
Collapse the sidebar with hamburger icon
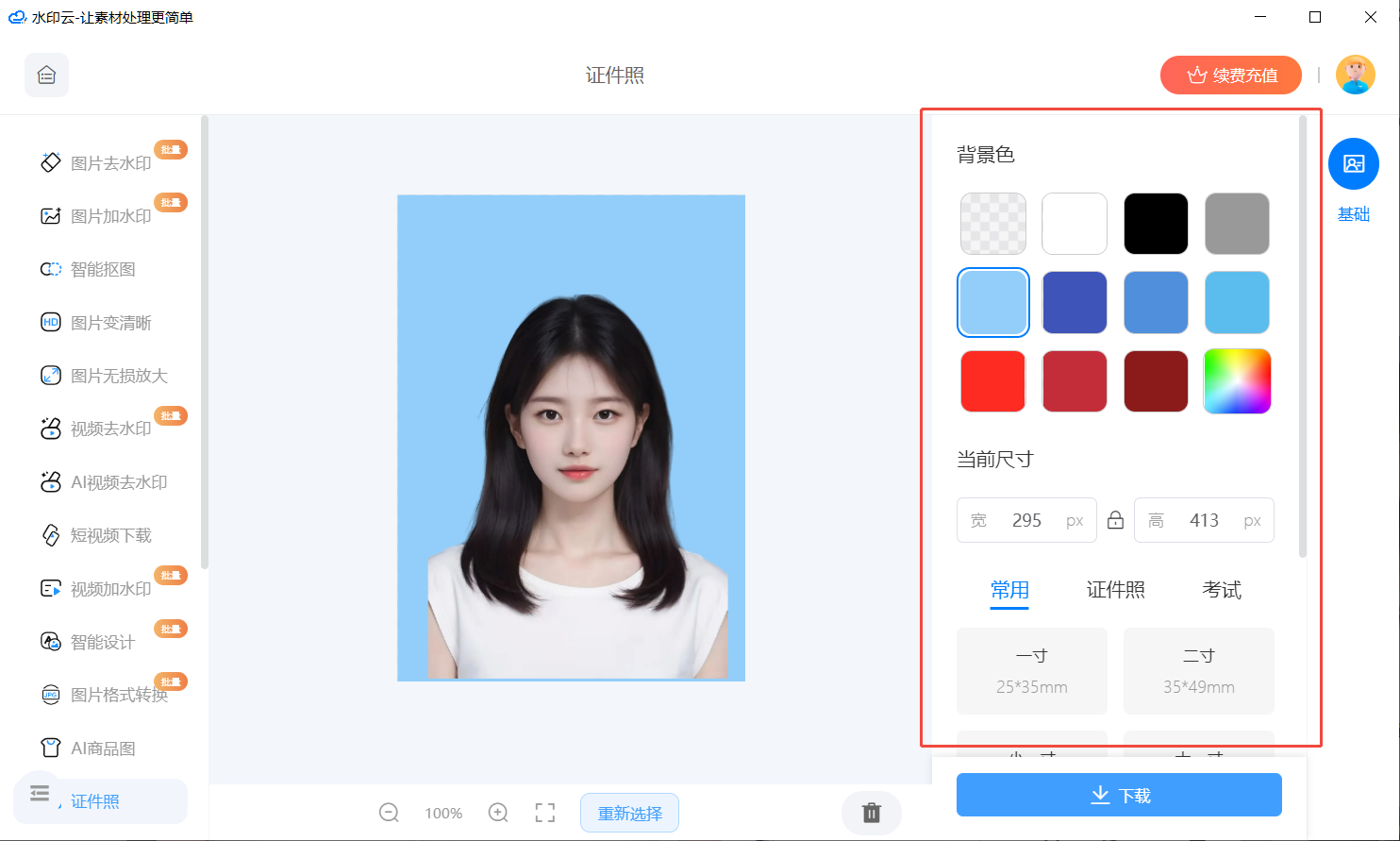coord(40,793)
